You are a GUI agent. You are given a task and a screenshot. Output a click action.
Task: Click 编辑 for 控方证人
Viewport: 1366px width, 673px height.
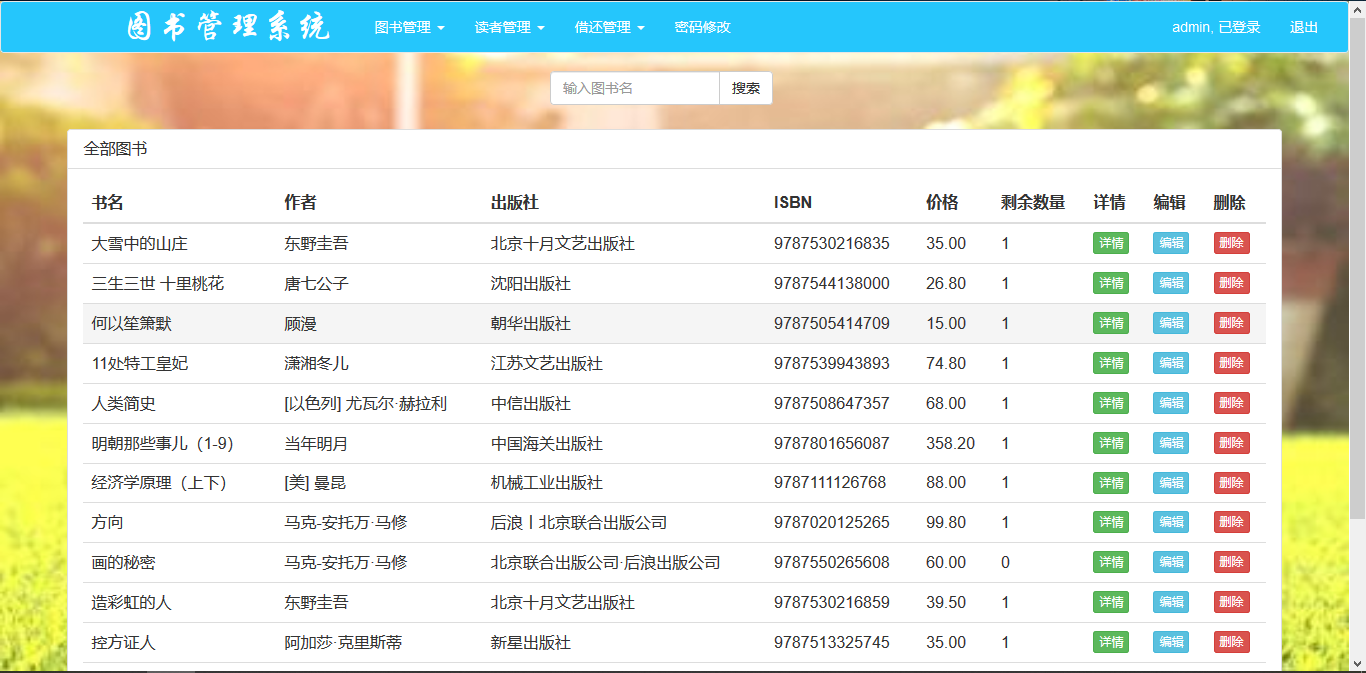coord(1171,642)
